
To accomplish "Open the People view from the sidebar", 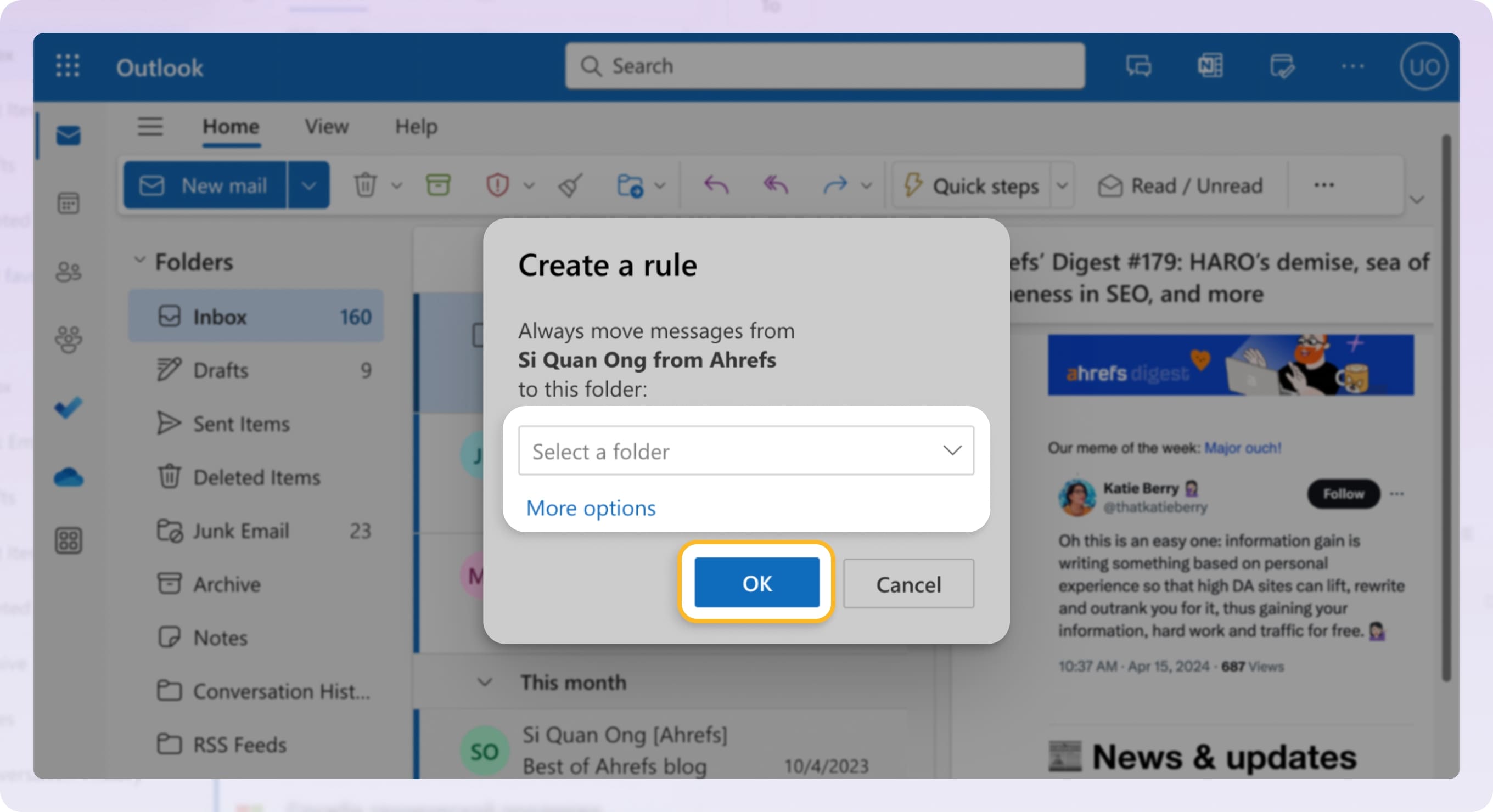I will tap(68, 272).
